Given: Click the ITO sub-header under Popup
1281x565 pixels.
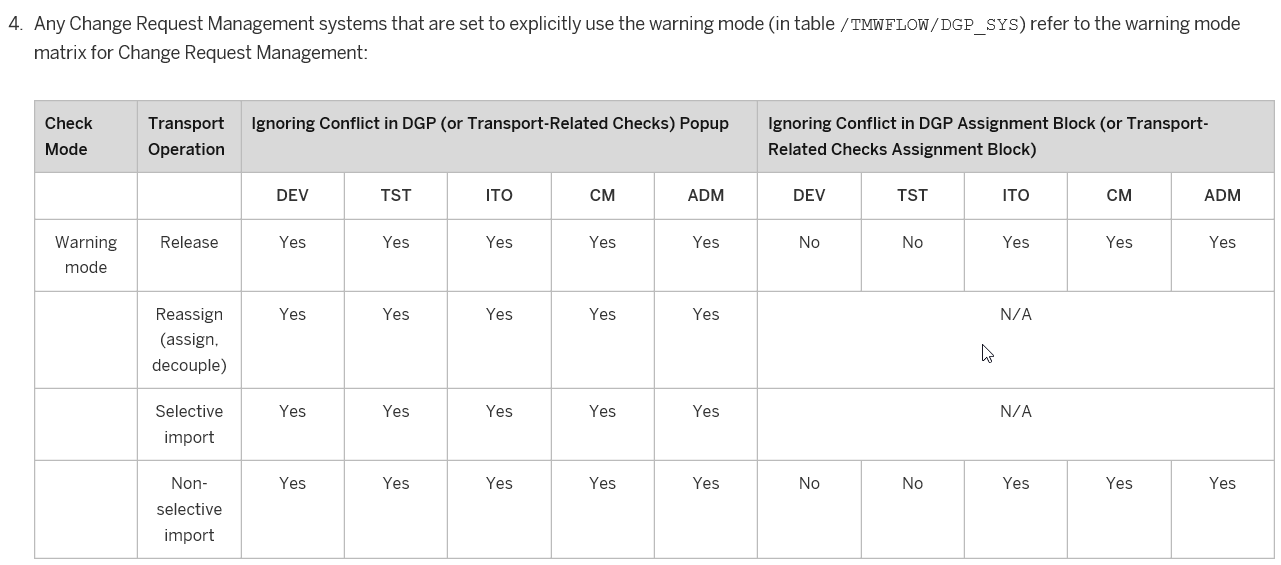Looking at the screenshot, I should [499, 196].
